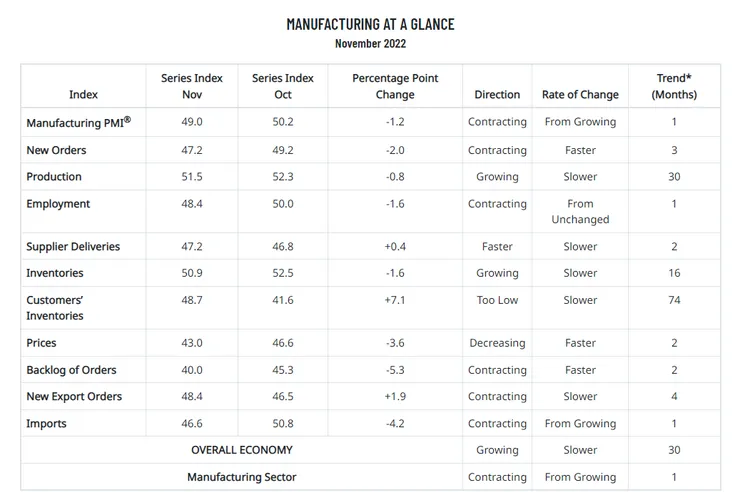Click the "+7.1" percentage point change cell
The width and height of the screenshot is (740, 492).
pyautogui.click(x=395, y=300)
